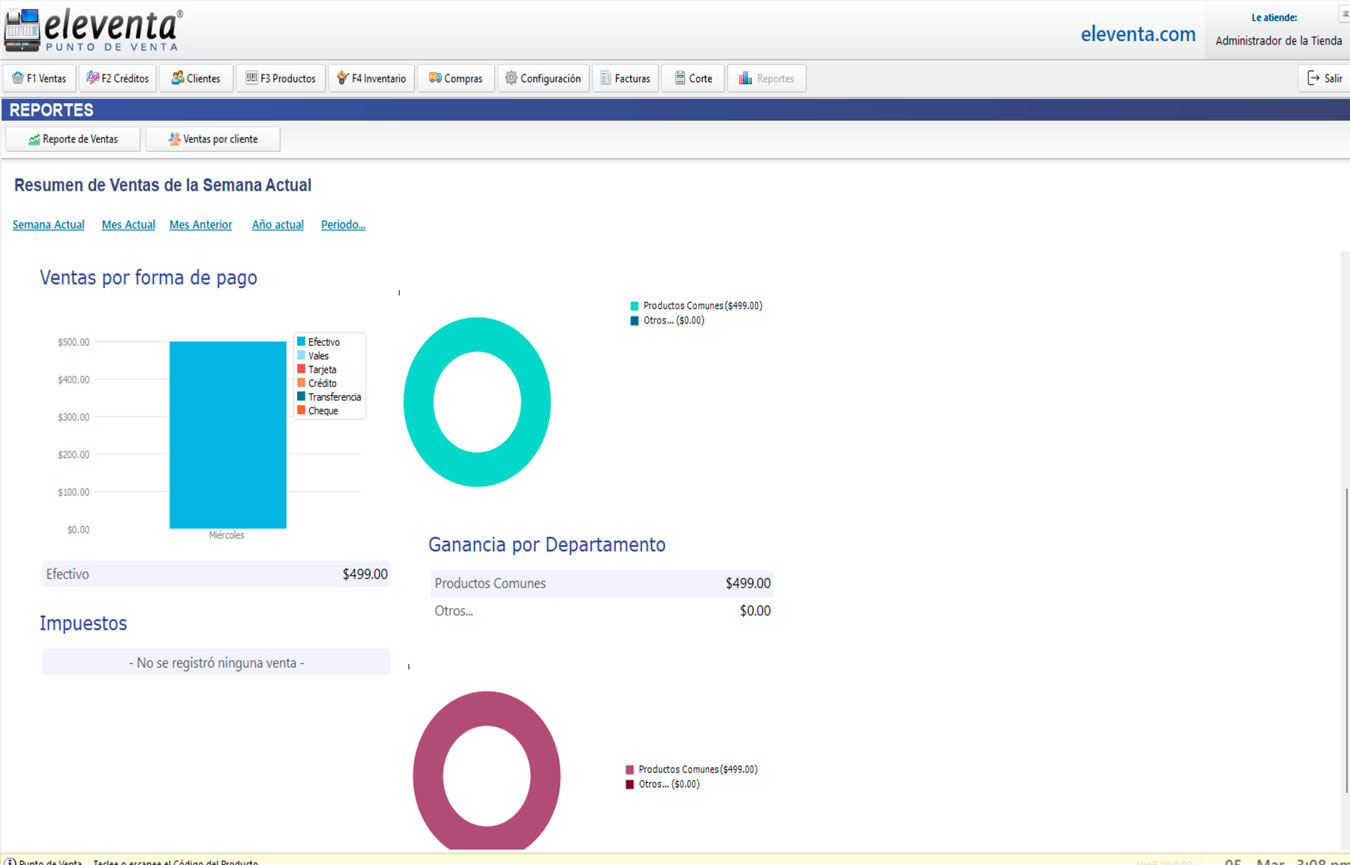Open the F2 Créditos module
1350x865 pixels.
(117, 79)
